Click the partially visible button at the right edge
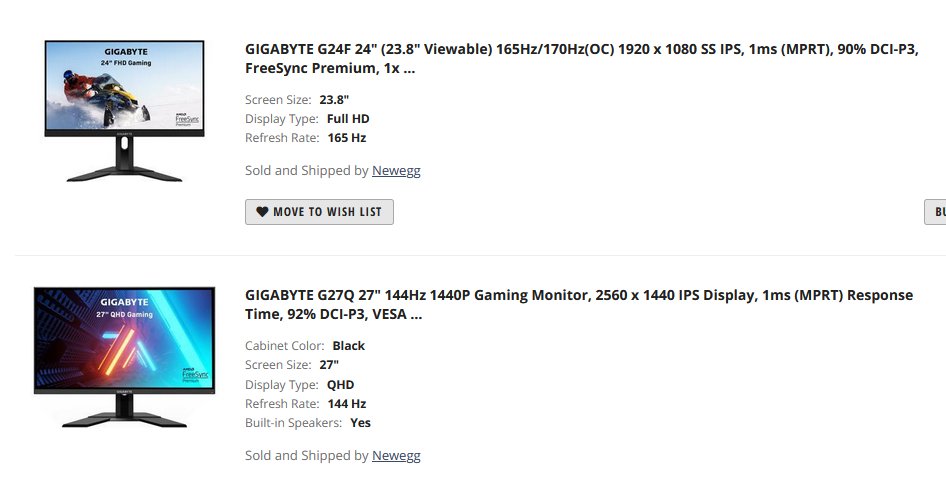946x477 pixels. (x=936, y=212)
